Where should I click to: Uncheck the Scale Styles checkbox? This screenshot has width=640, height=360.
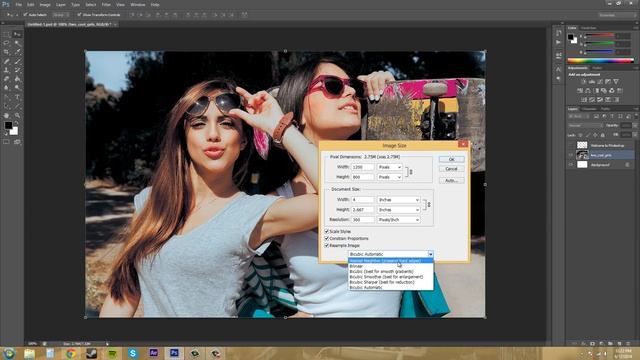click(327, 231)
